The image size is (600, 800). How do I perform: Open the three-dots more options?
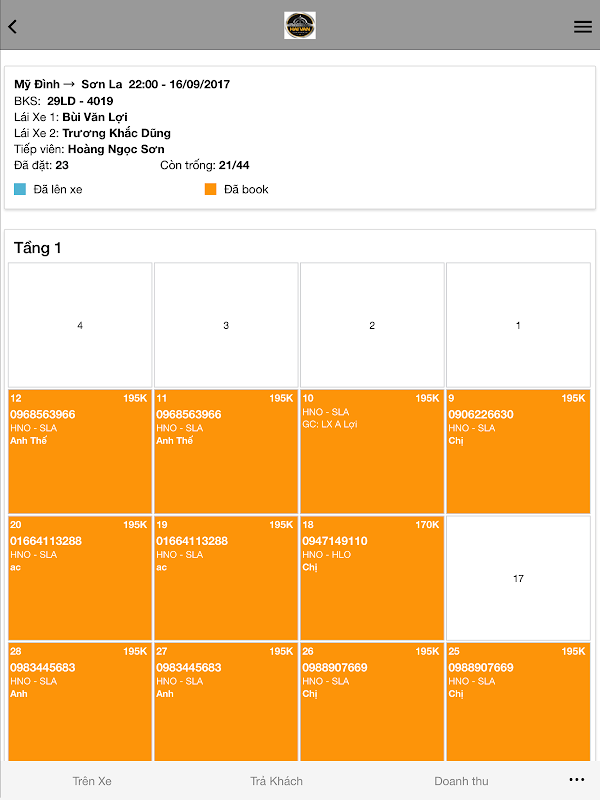click(x=576, y=779)
